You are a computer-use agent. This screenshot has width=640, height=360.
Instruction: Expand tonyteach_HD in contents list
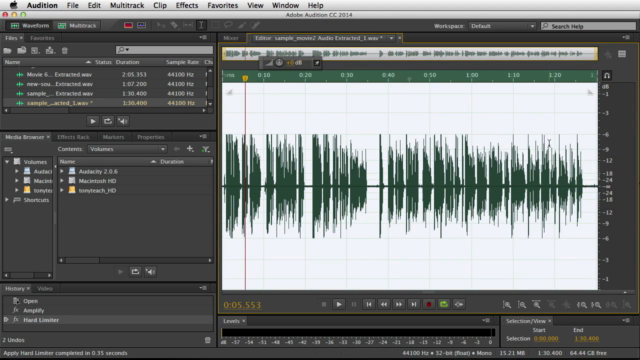coord(62,190)
